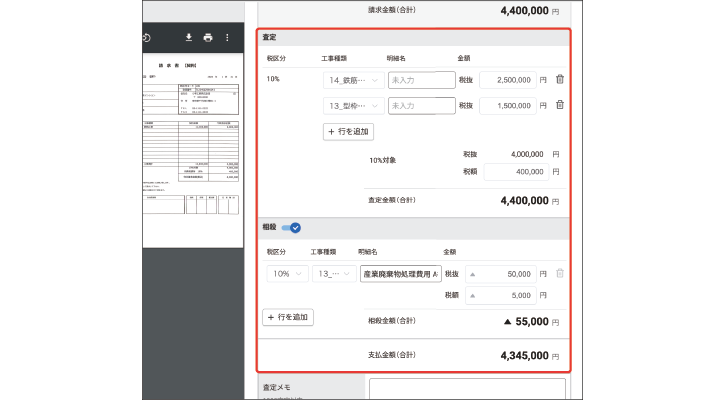This screenshot has height=400, width=726.
Task: Toggle the 相殺 offset switch
Action: [291, 227]
